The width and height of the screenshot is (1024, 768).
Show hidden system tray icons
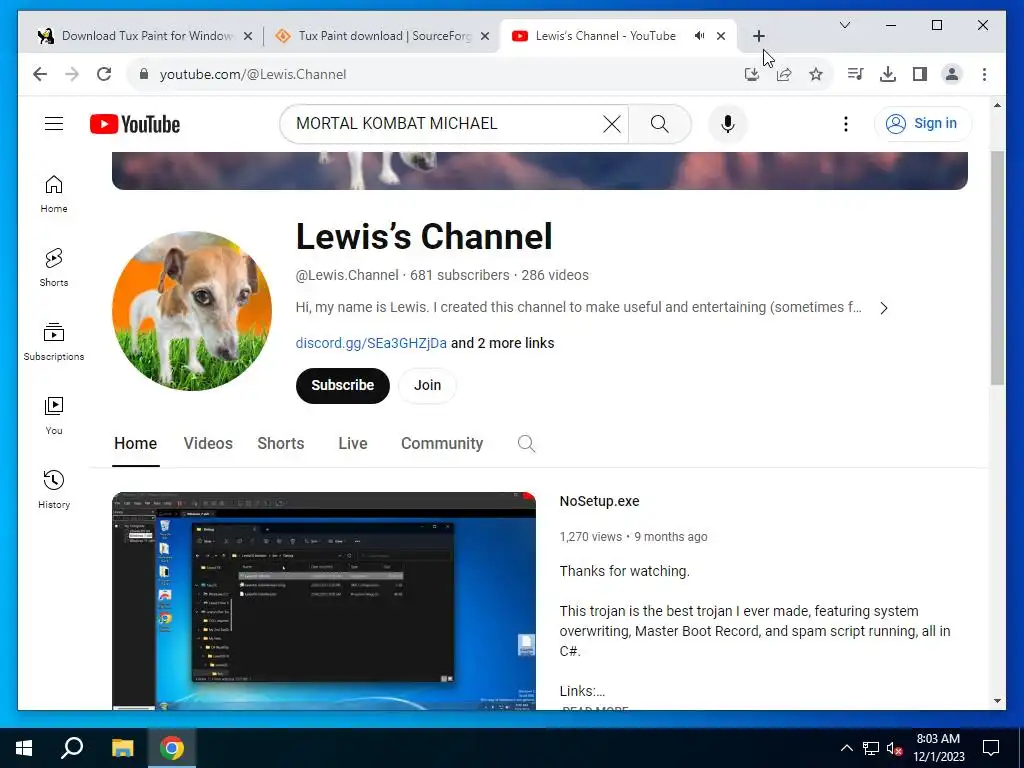click(x=846, y=748)
